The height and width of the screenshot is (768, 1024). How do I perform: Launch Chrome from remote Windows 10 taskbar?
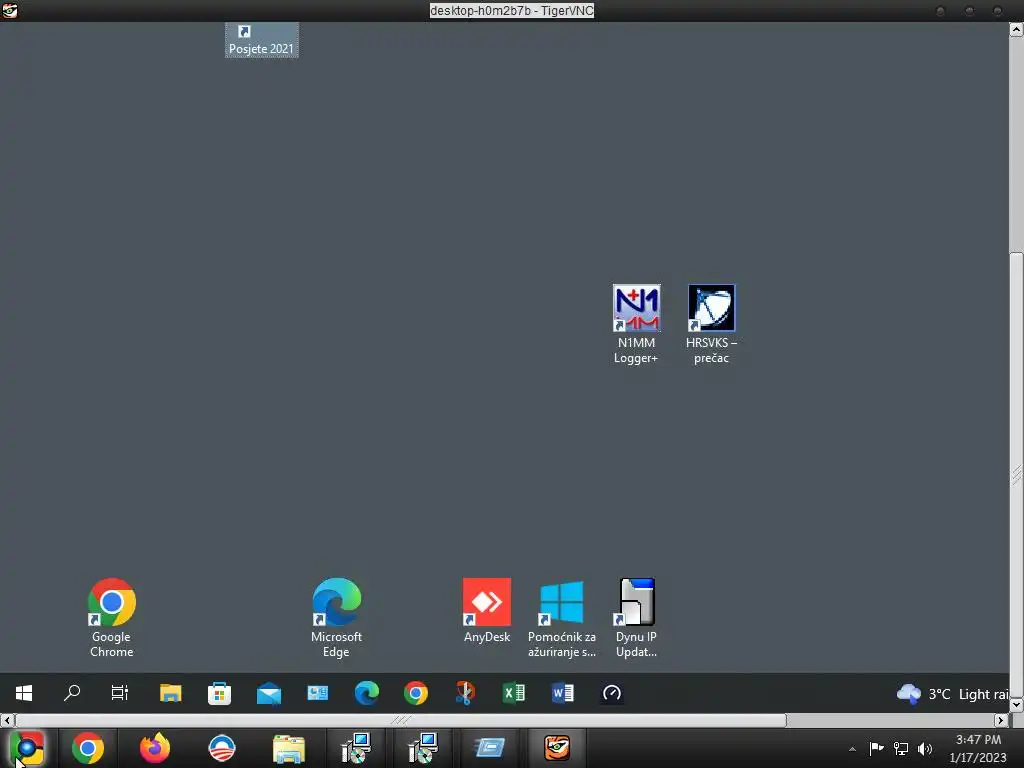tap(415, 693)
